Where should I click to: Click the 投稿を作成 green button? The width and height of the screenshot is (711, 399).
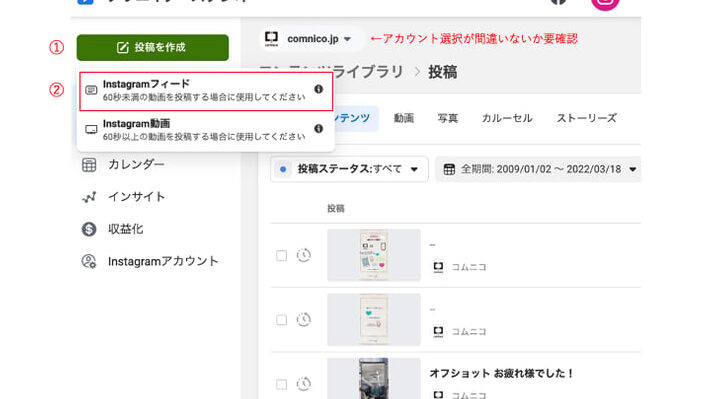(x=152, y=48)
